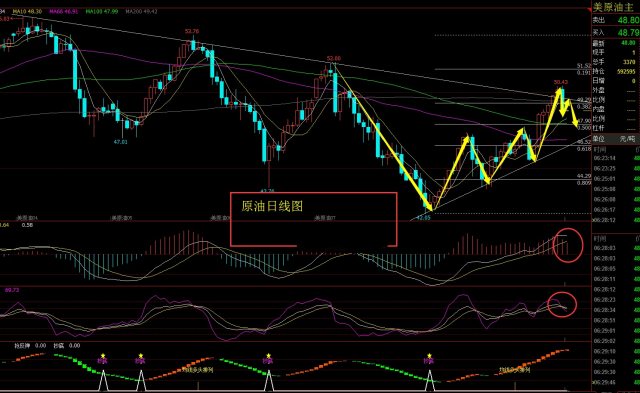640x393 pixels.
Task: Click the MA10 48.30 indicator label
Action: (27, 11)
